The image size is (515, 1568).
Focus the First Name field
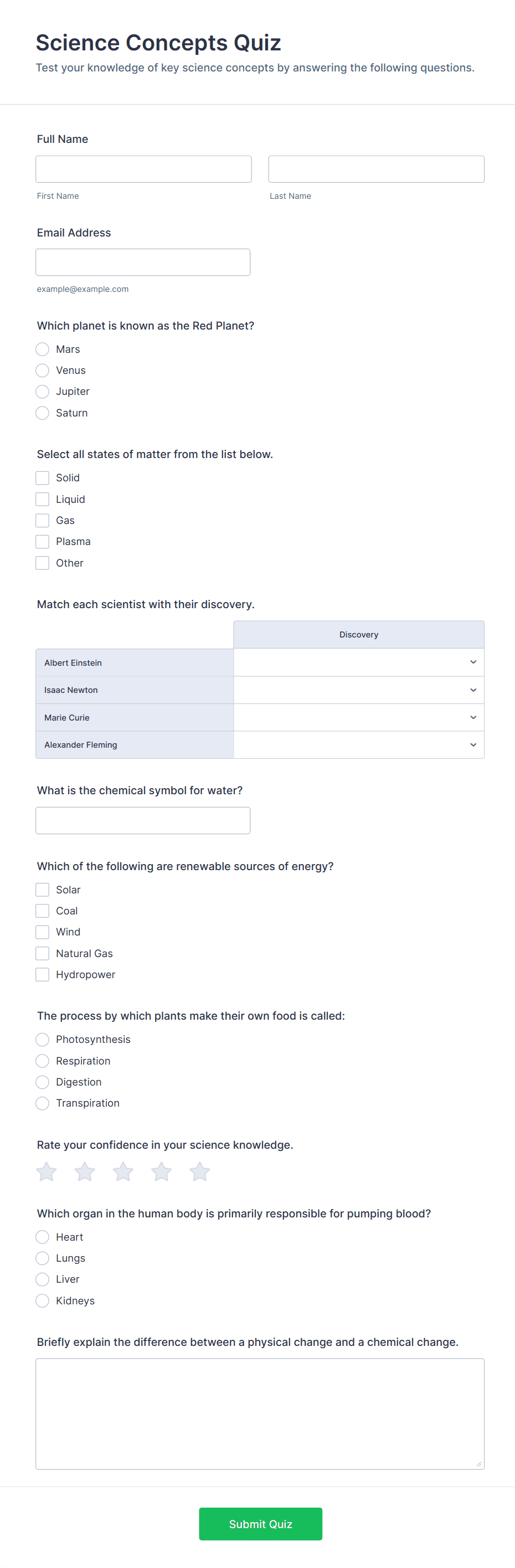coord(143,169)
